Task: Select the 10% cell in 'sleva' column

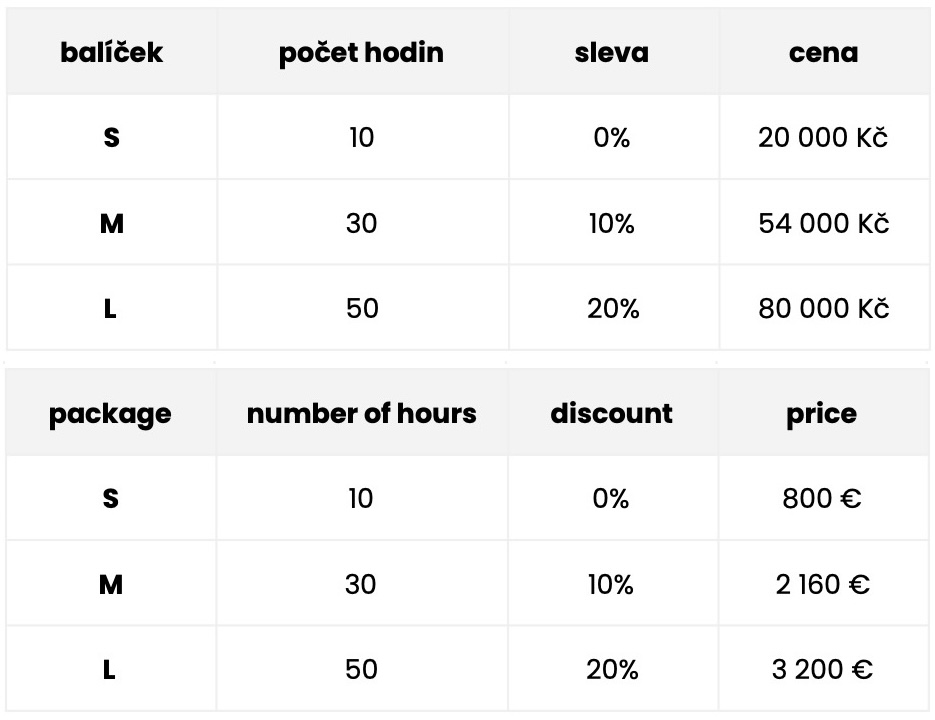Action: click(614, 223)
